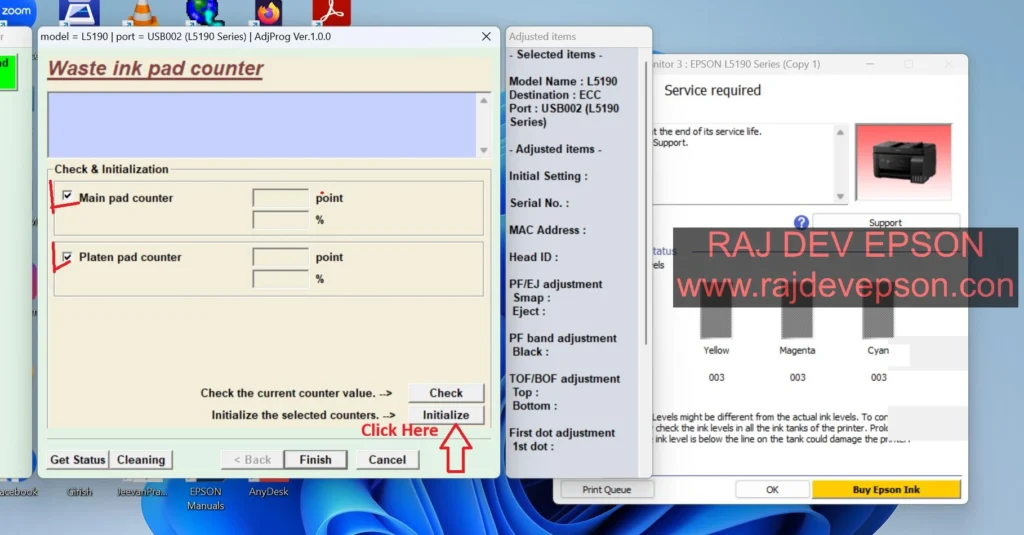1024x535 pixels.
Task: Click the Buy Epson Ink button
Action: (x=886, y=490)
